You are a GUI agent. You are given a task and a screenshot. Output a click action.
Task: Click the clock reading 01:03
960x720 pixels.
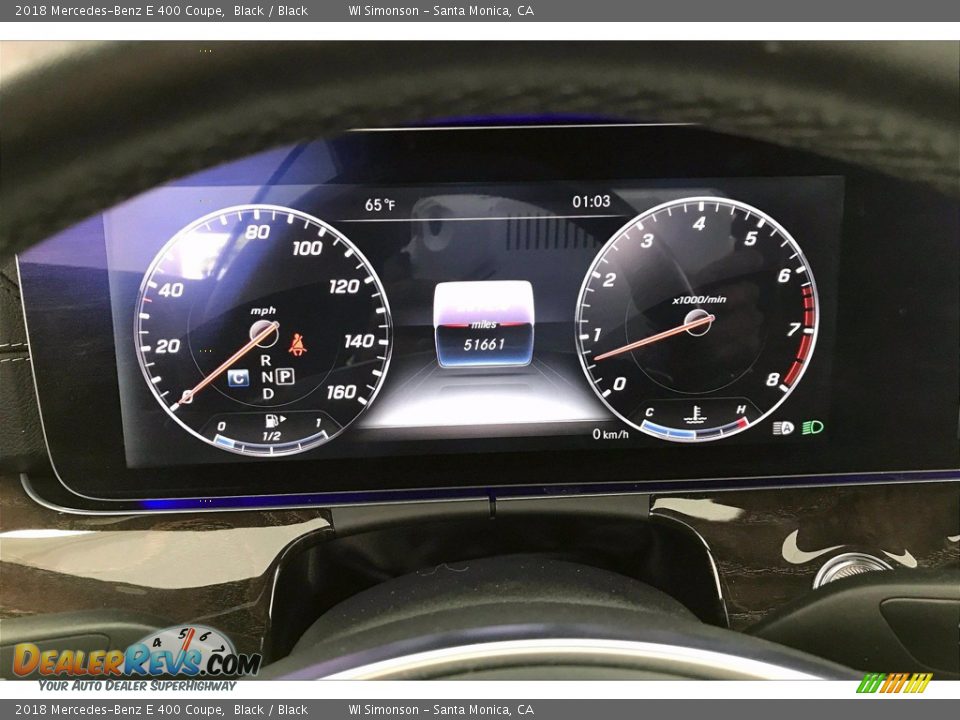click(x=591, y=201)
